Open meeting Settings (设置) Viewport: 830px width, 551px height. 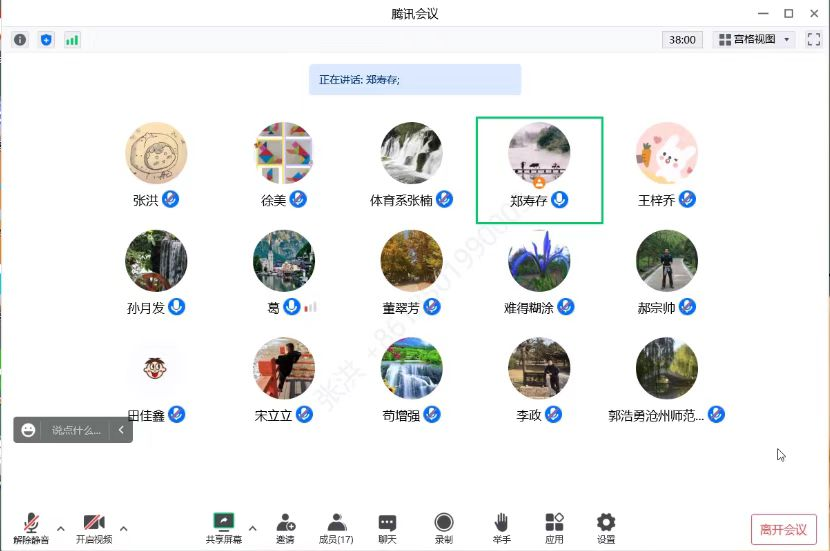[x=606, y=528]
